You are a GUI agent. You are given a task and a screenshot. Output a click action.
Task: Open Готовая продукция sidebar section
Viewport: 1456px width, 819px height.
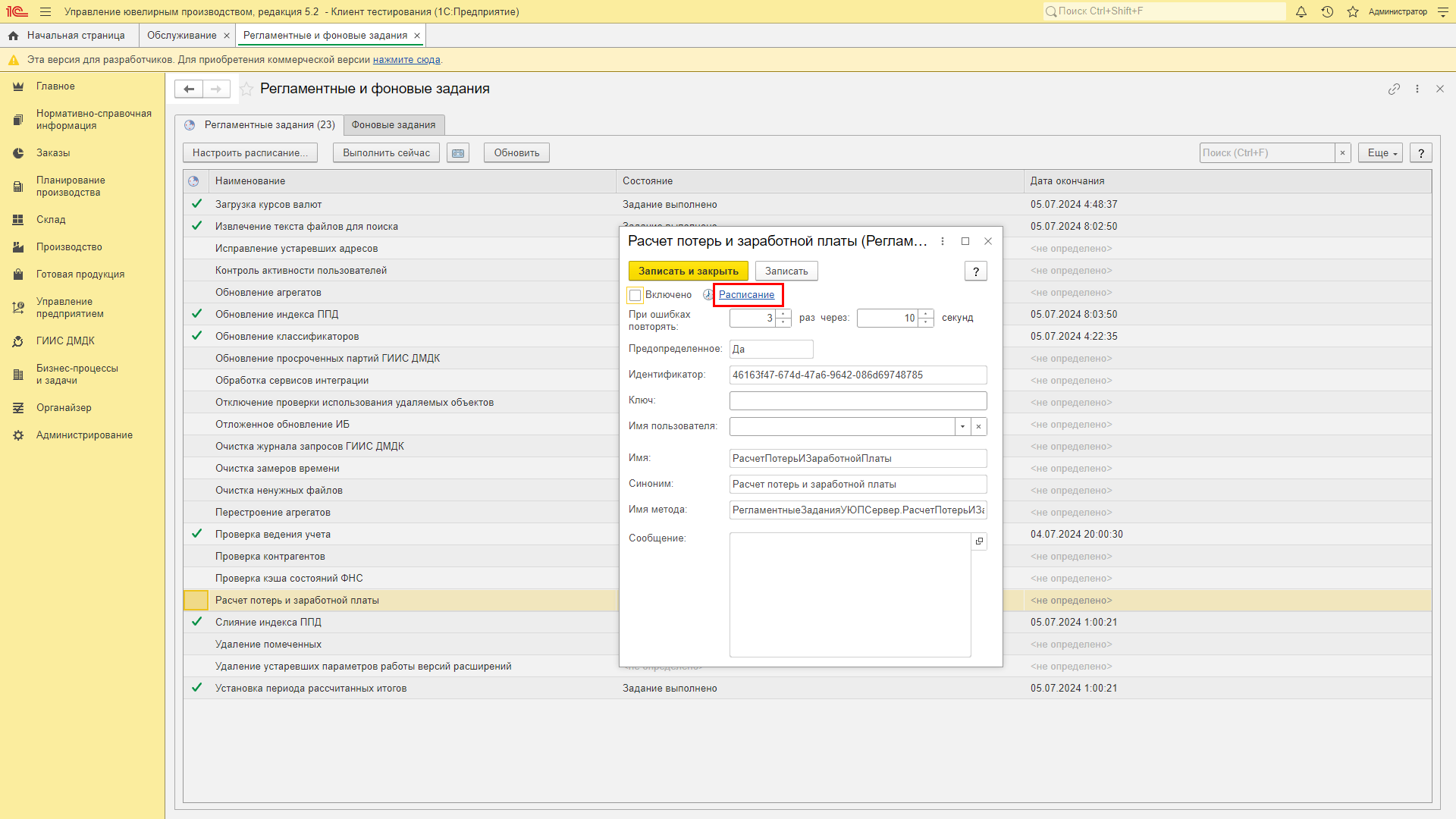[80, 275]
